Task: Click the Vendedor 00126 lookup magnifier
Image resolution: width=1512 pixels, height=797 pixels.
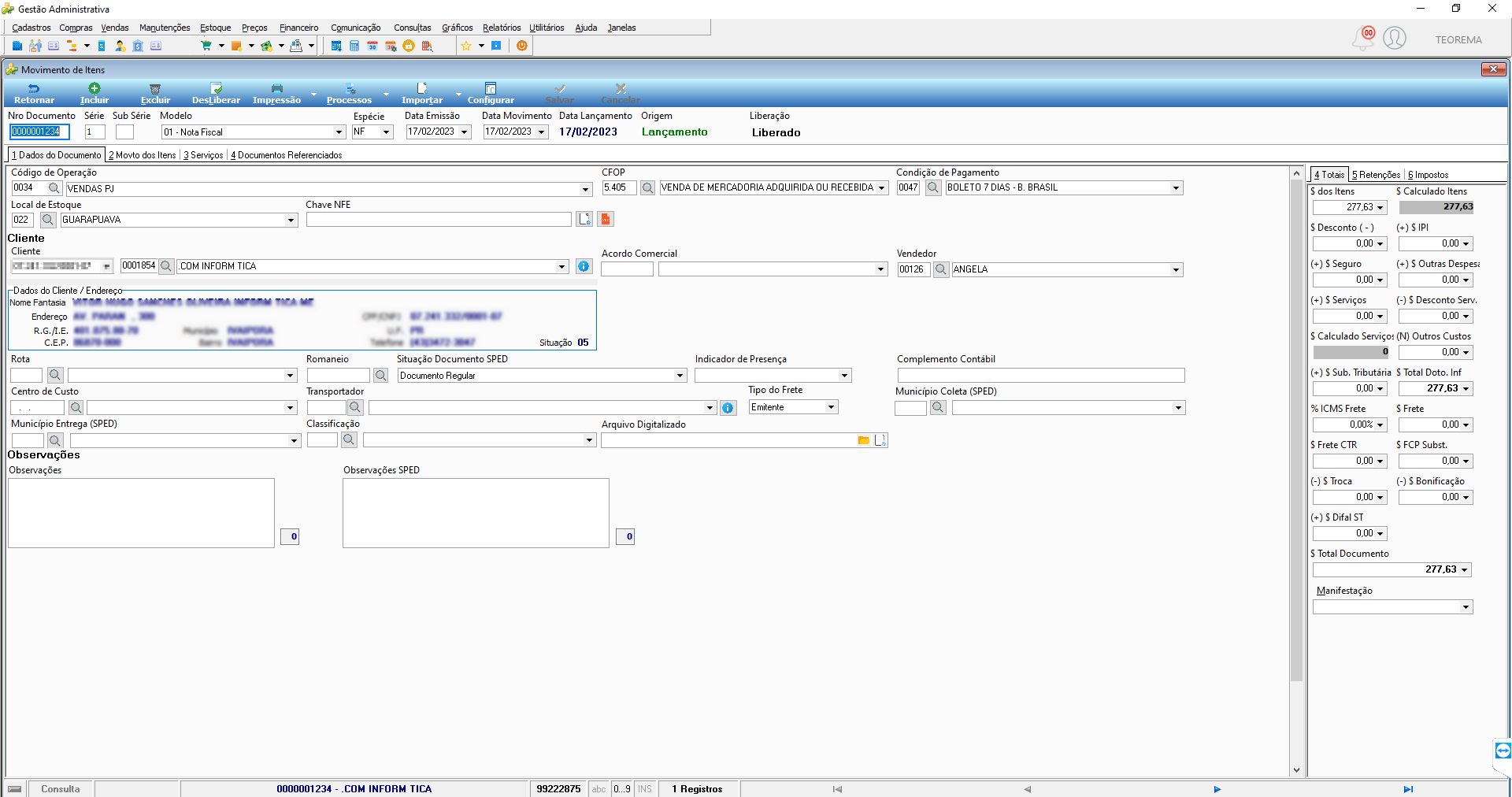Action: [940, 269]
